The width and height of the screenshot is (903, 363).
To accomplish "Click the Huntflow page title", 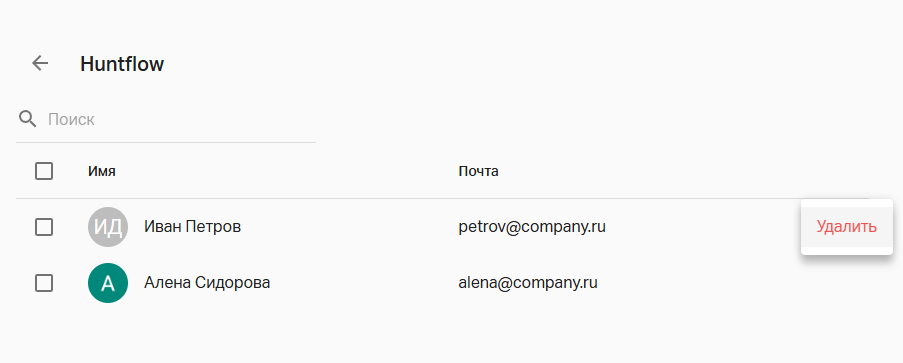I will click(122, 63).
